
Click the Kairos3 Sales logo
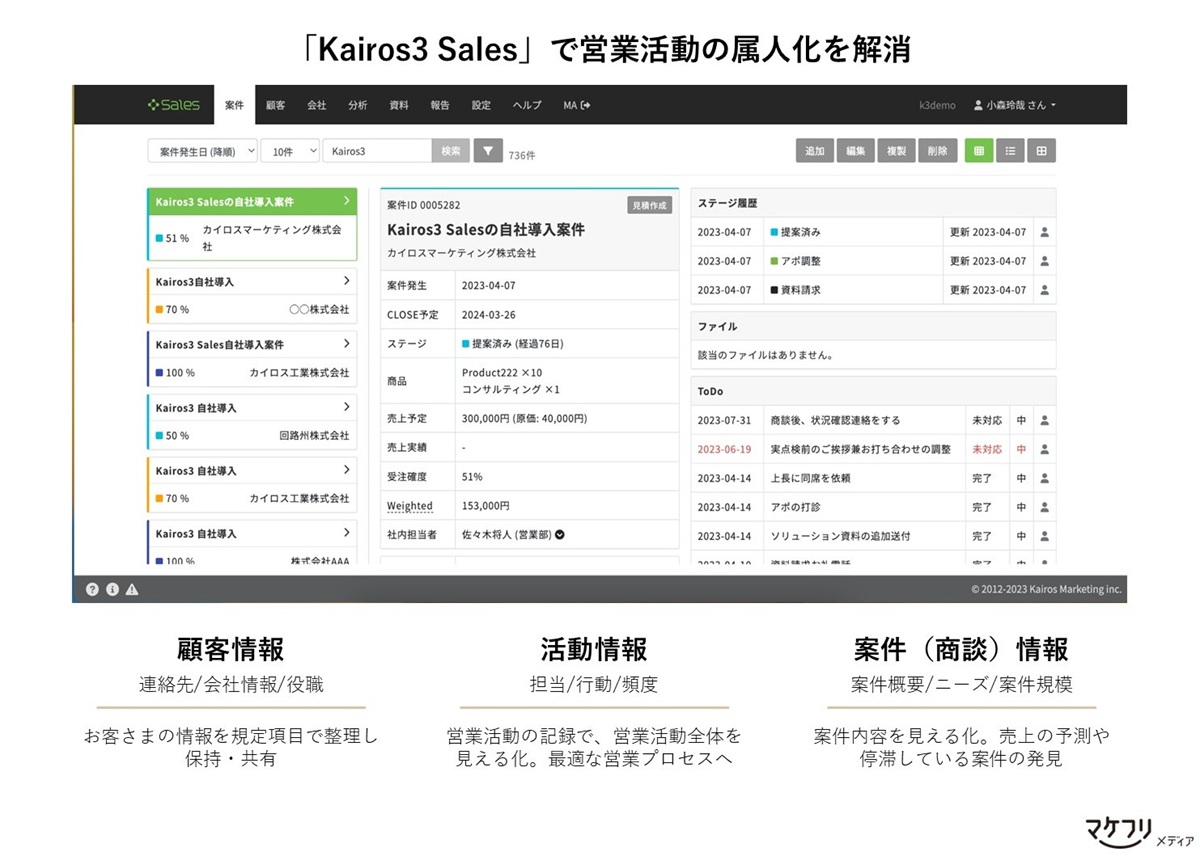pyautogui.click(x=173, y=105)
